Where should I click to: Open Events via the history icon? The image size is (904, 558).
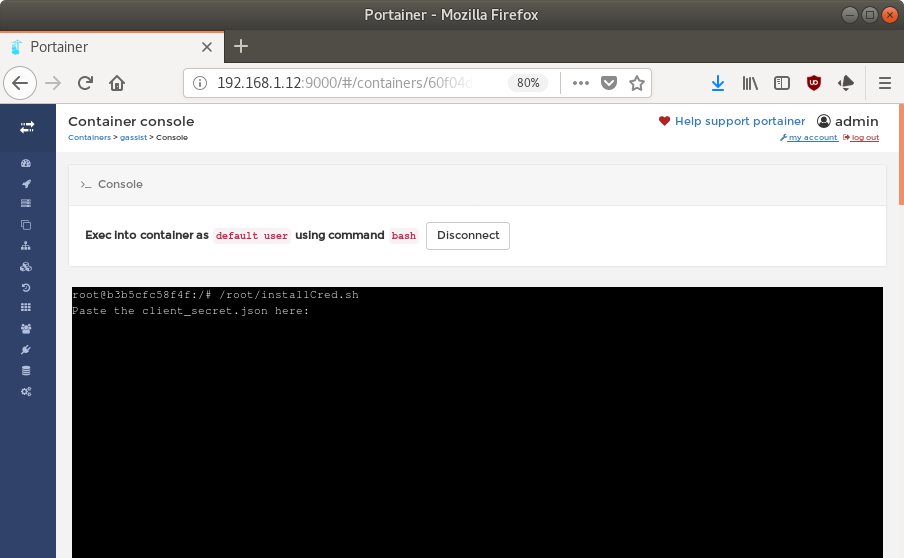(26, 288)
